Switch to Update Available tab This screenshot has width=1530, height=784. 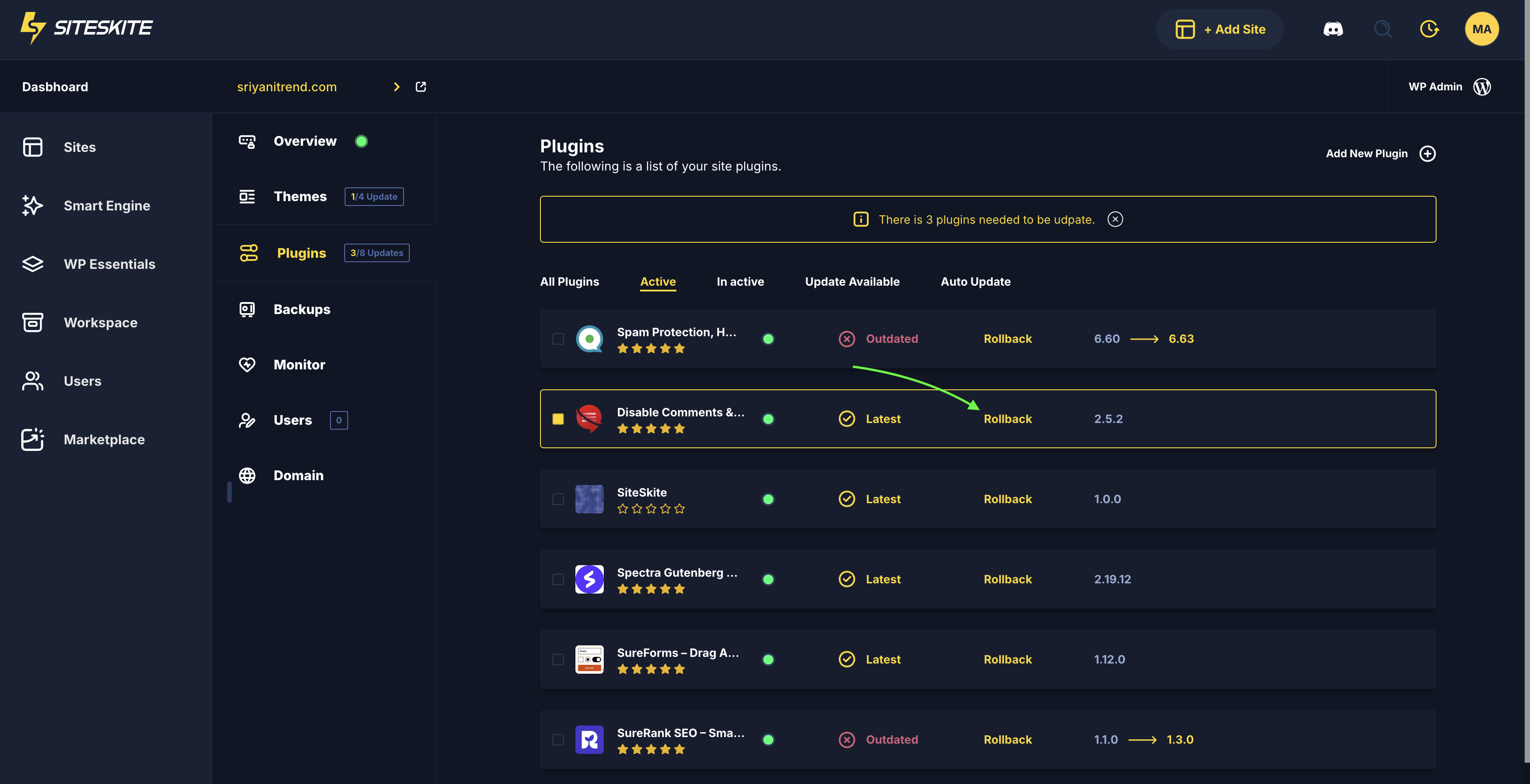tap(852, 282)
